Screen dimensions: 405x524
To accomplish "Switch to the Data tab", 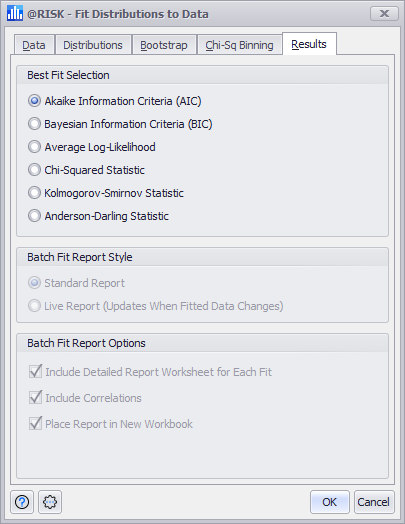I will coord(34,45).
